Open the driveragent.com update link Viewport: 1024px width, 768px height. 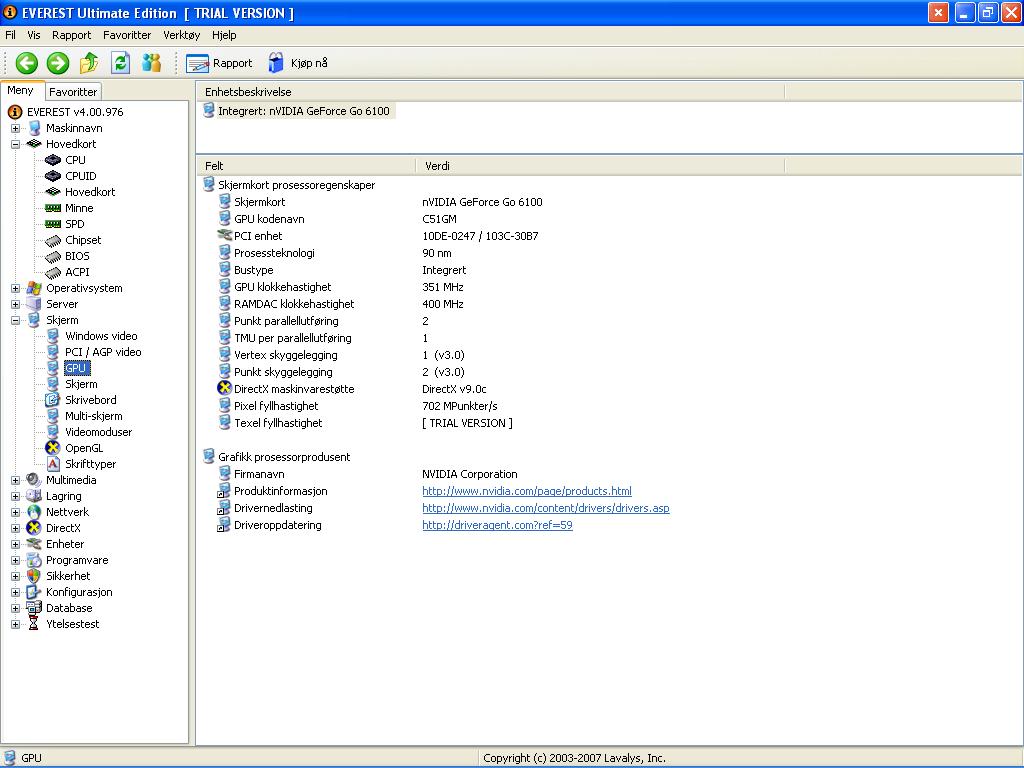click(x=498, y=525)
